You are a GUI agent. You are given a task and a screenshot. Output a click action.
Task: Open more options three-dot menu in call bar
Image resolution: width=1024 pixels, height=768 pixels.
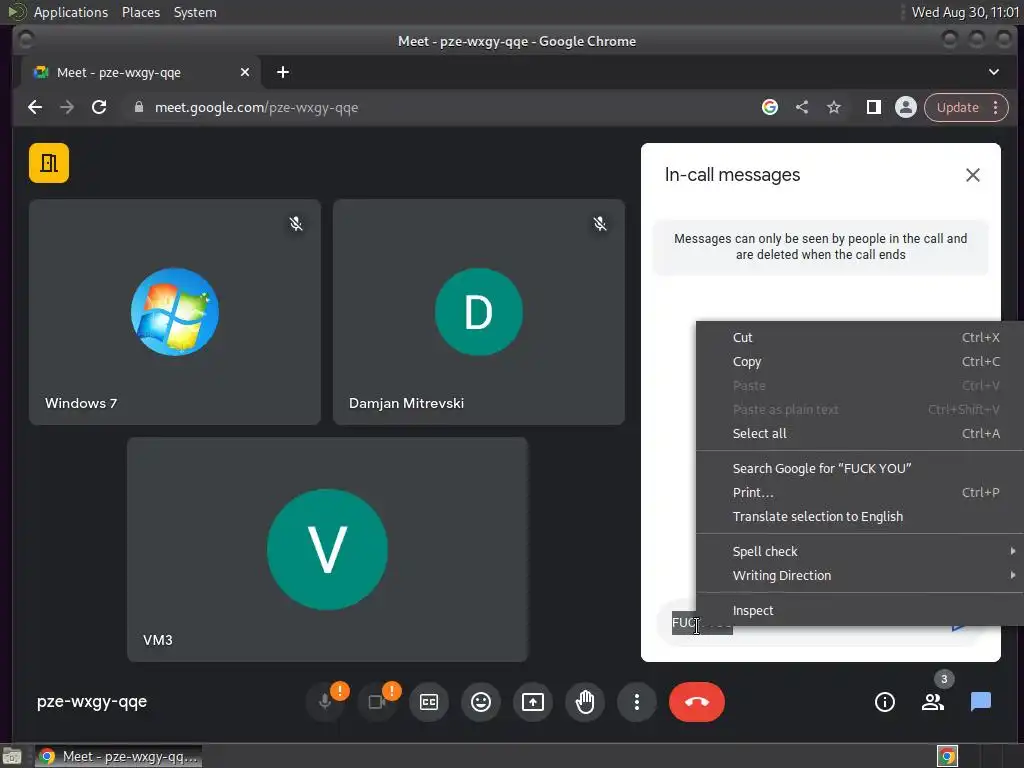pos(637,702)
